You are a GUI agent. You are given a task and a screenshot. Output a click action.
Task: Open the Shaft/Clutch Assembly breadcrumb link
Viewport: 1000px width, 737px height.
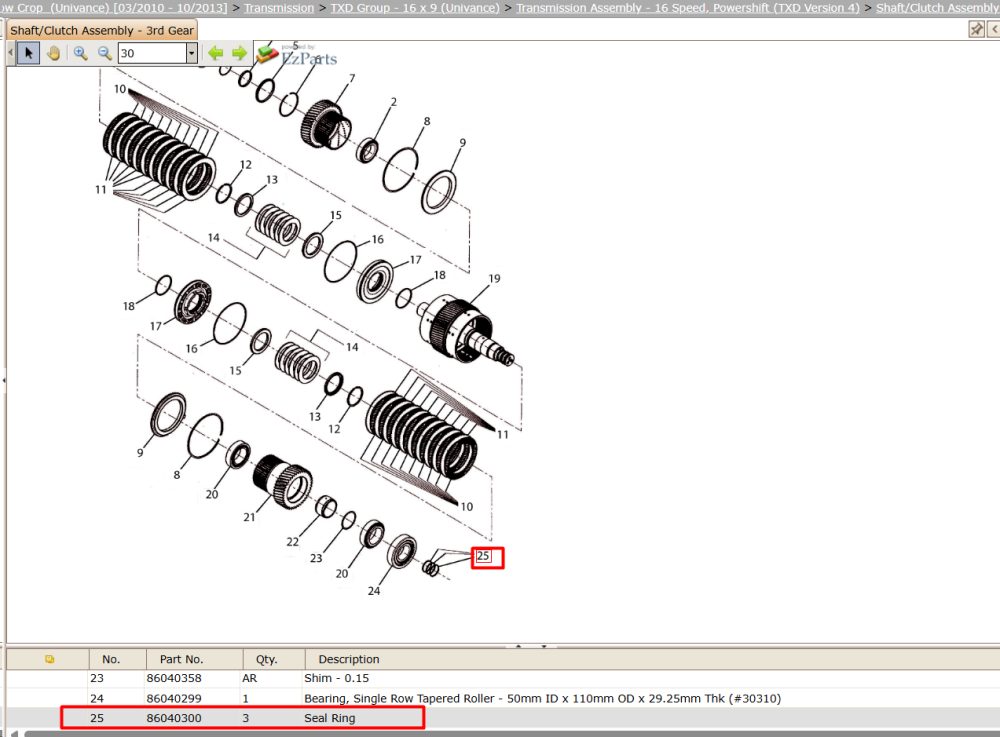point(938,8)
